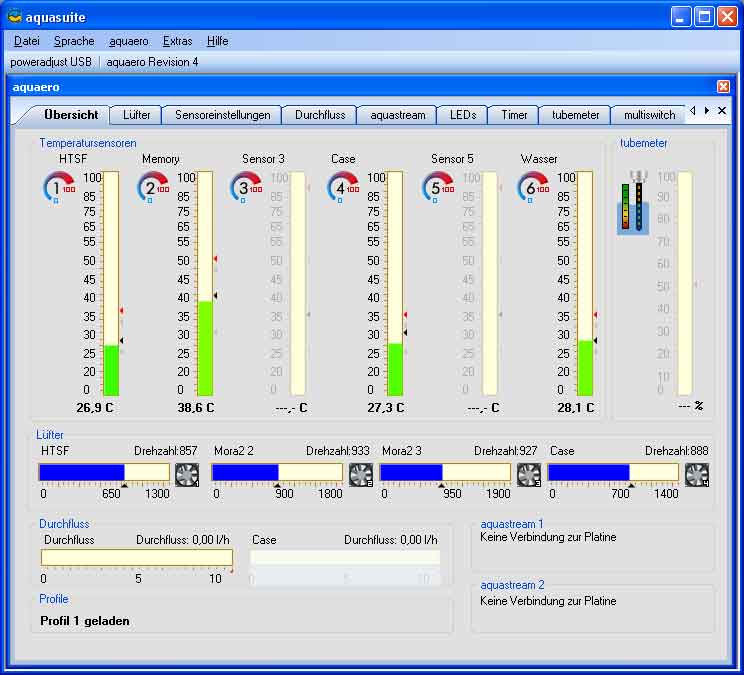Switch to the aquastream tab
Viewport: 744px width, 675px height.
click(x=398, y=115)
